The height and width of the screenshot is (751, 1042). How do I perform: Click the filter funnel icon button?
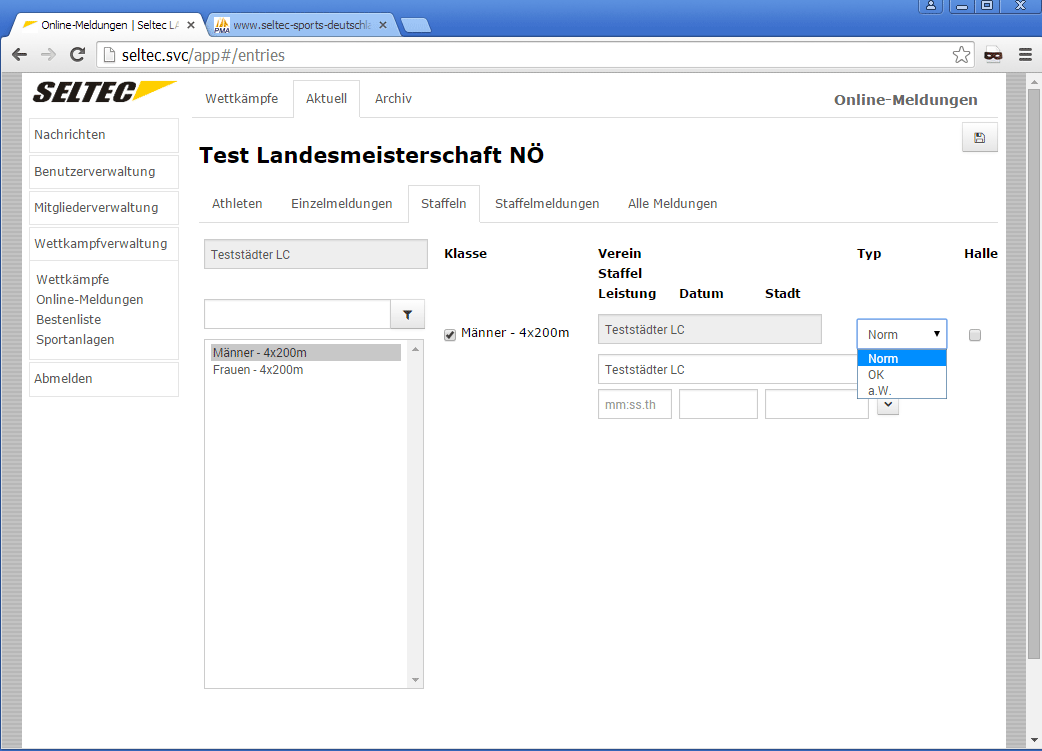[x=407, y=314]
